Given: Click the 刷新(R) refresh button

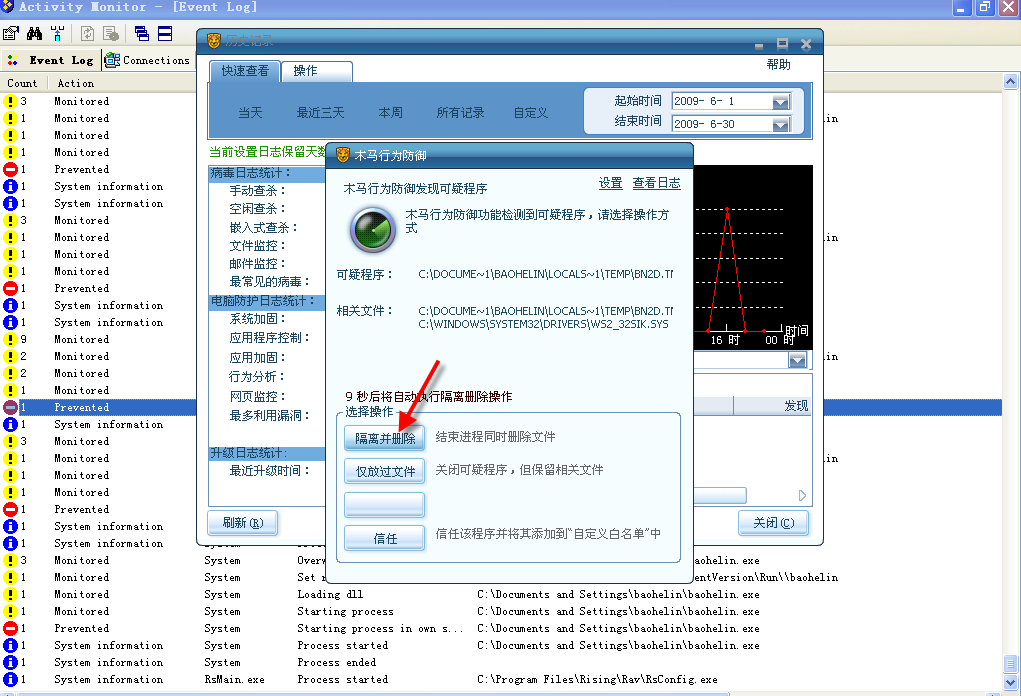Looking at the screenshot, I should coord(243,522).
